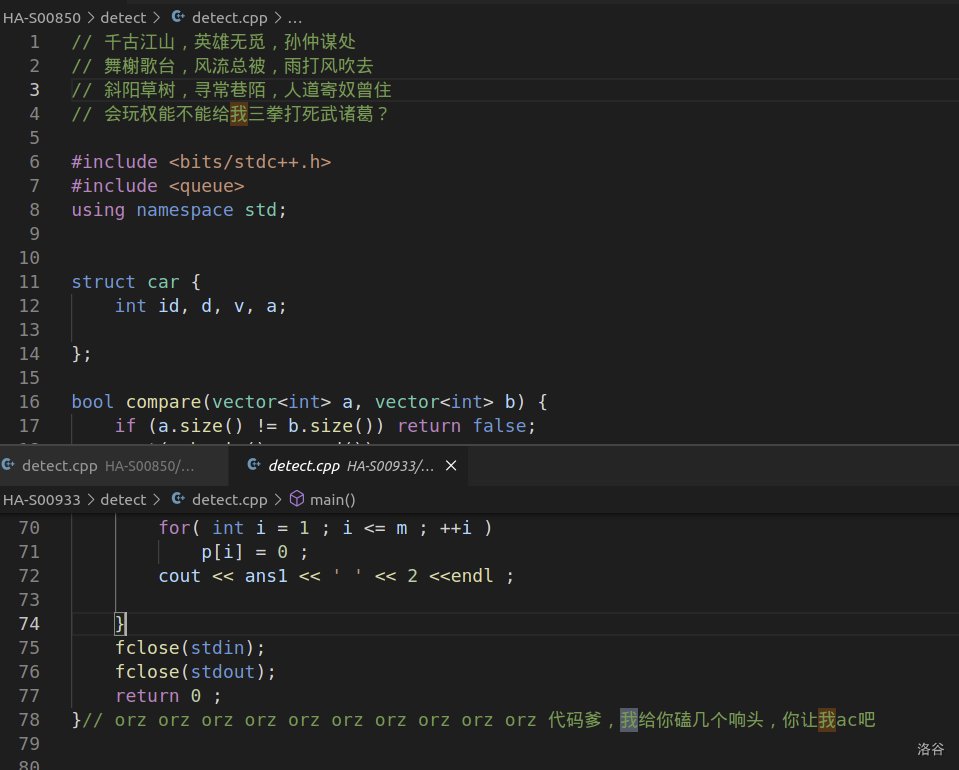Viewport: 959px width, 770px height.
Task: Select line number 11 in the upper editor gutter
Action: coord(29,281)
